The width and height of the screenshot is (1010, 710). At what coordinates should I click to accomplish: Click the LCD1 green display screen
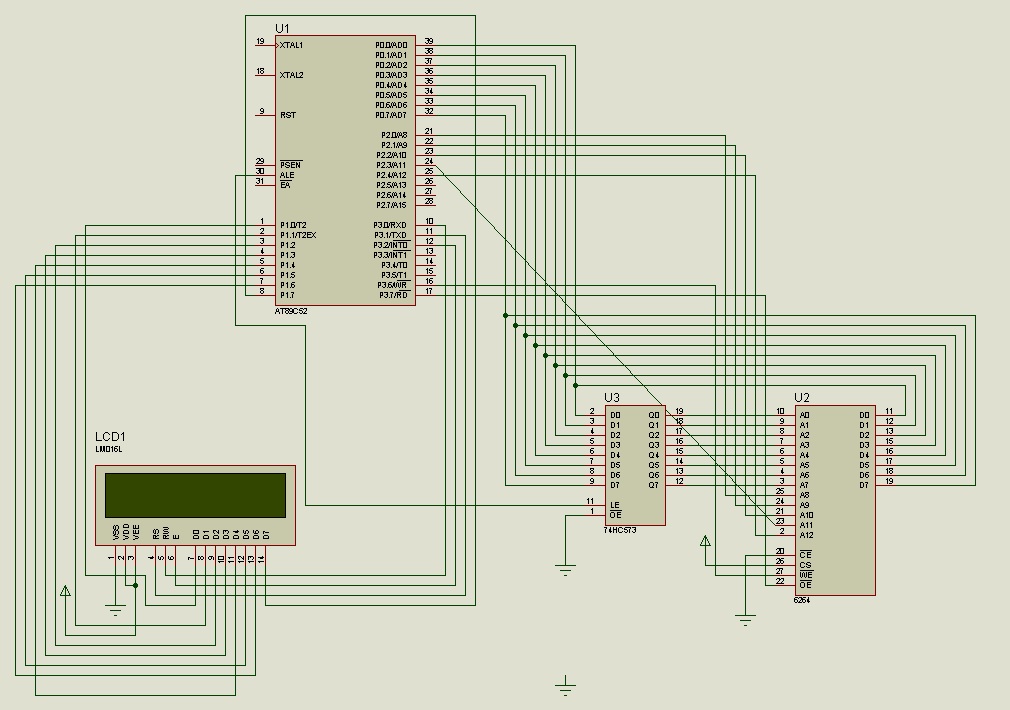click(x=195, y=495)
